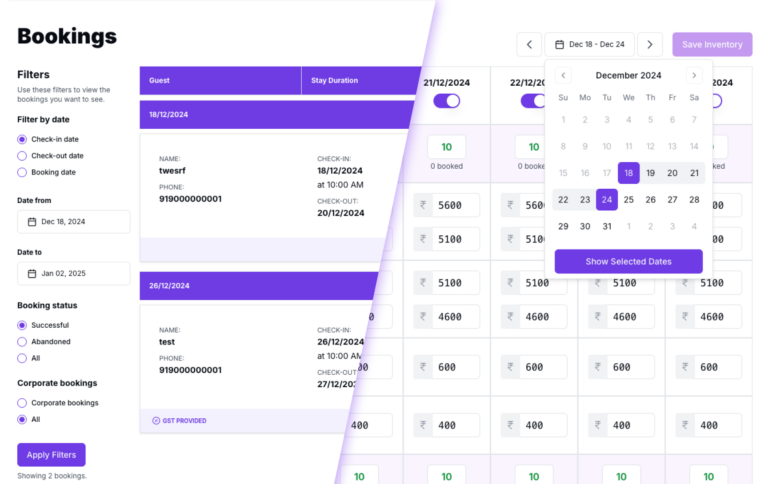Click the Guest column header

pyautogui.click(x=220, y=80)
